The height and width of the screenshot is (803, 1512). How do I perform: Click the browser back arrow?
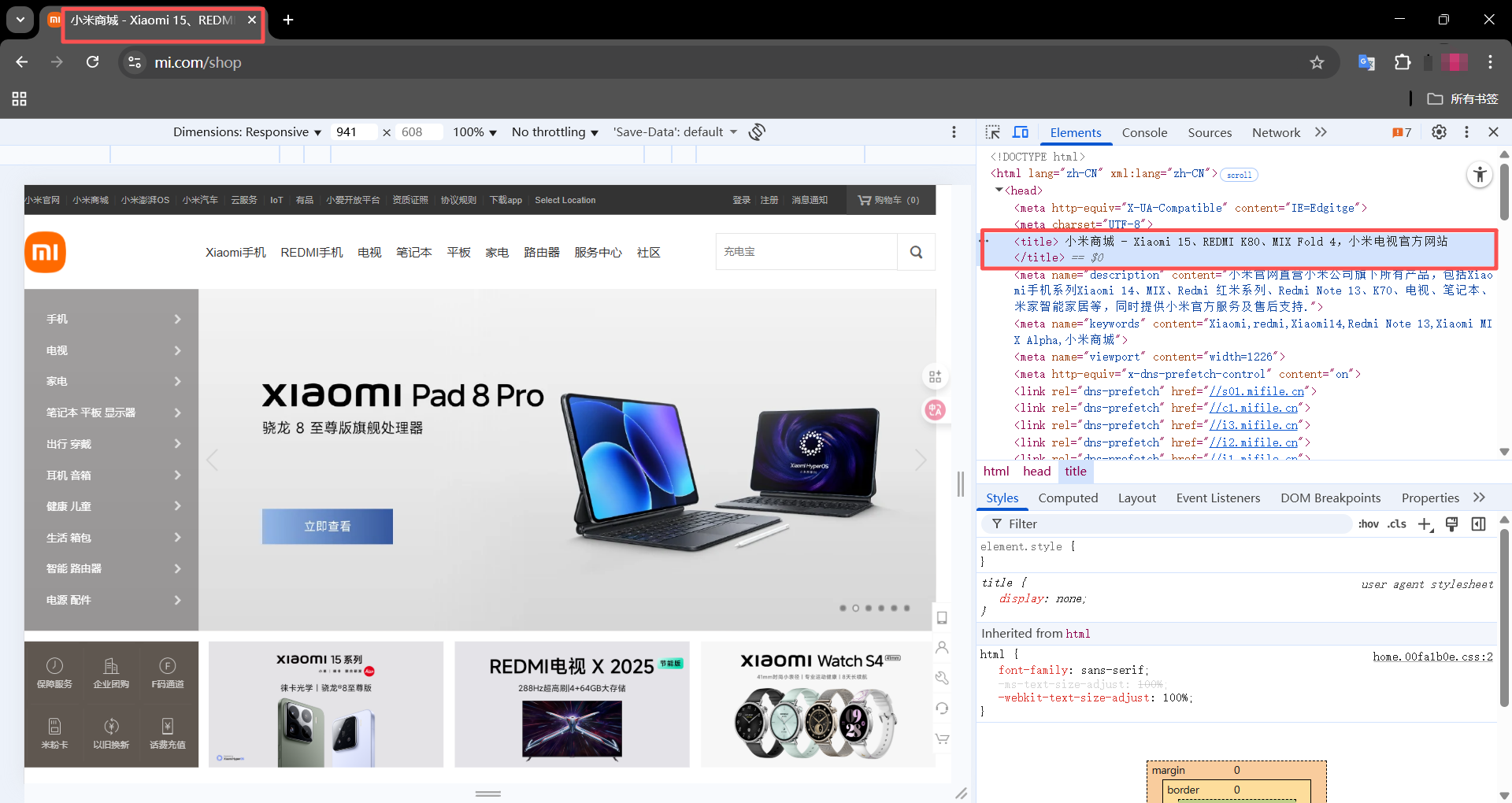pyautogui.click(x=22, y=62)
